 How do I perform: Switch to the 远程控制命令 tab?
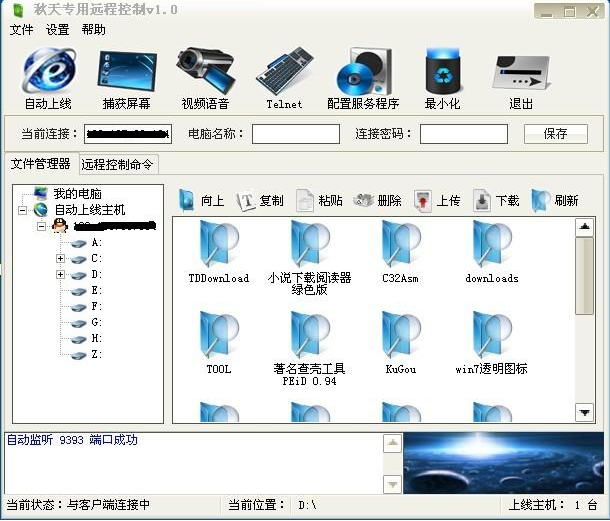pyautogui.click(x=118, y=164)
